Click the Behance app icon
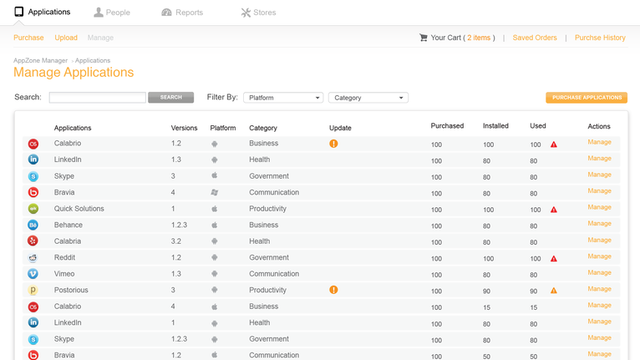 (33, 225)
